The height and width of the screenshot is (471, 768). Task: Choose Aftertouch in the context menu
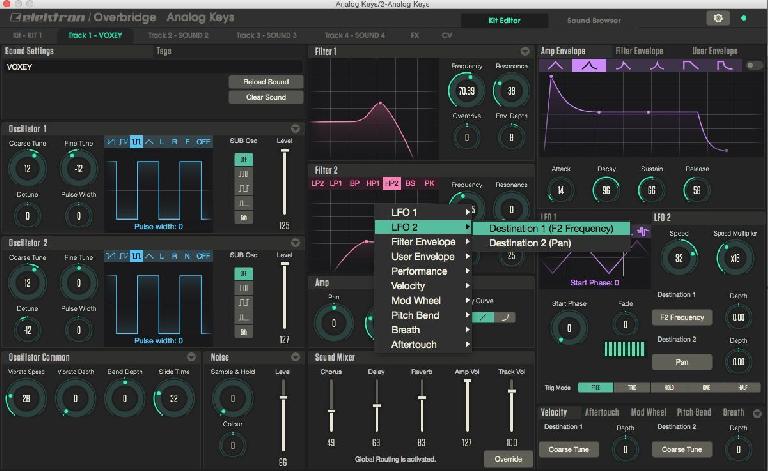click(424, 345)
